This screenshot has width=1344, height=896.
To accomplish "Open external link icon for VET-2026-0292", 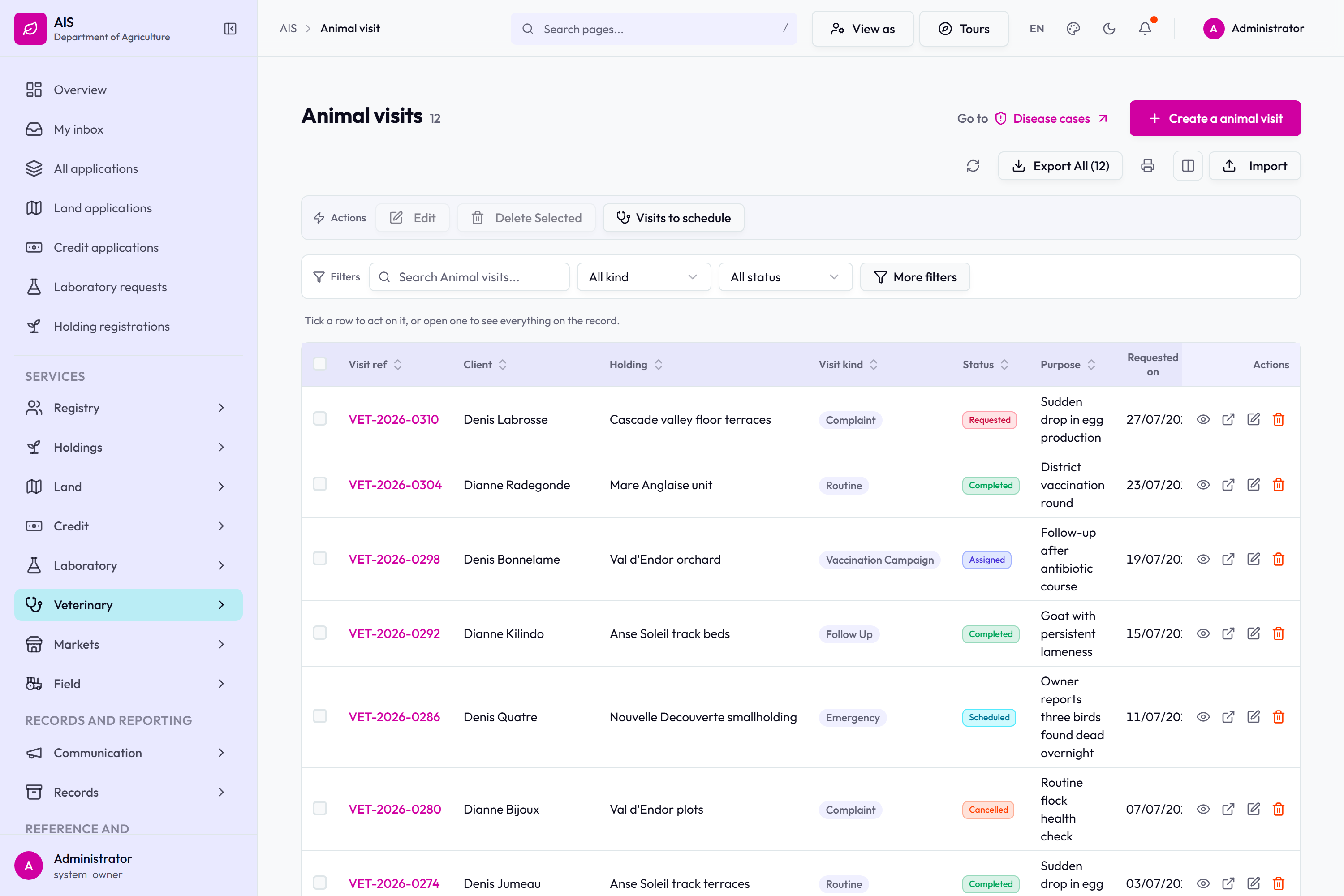I will [x=1228, y=633].
